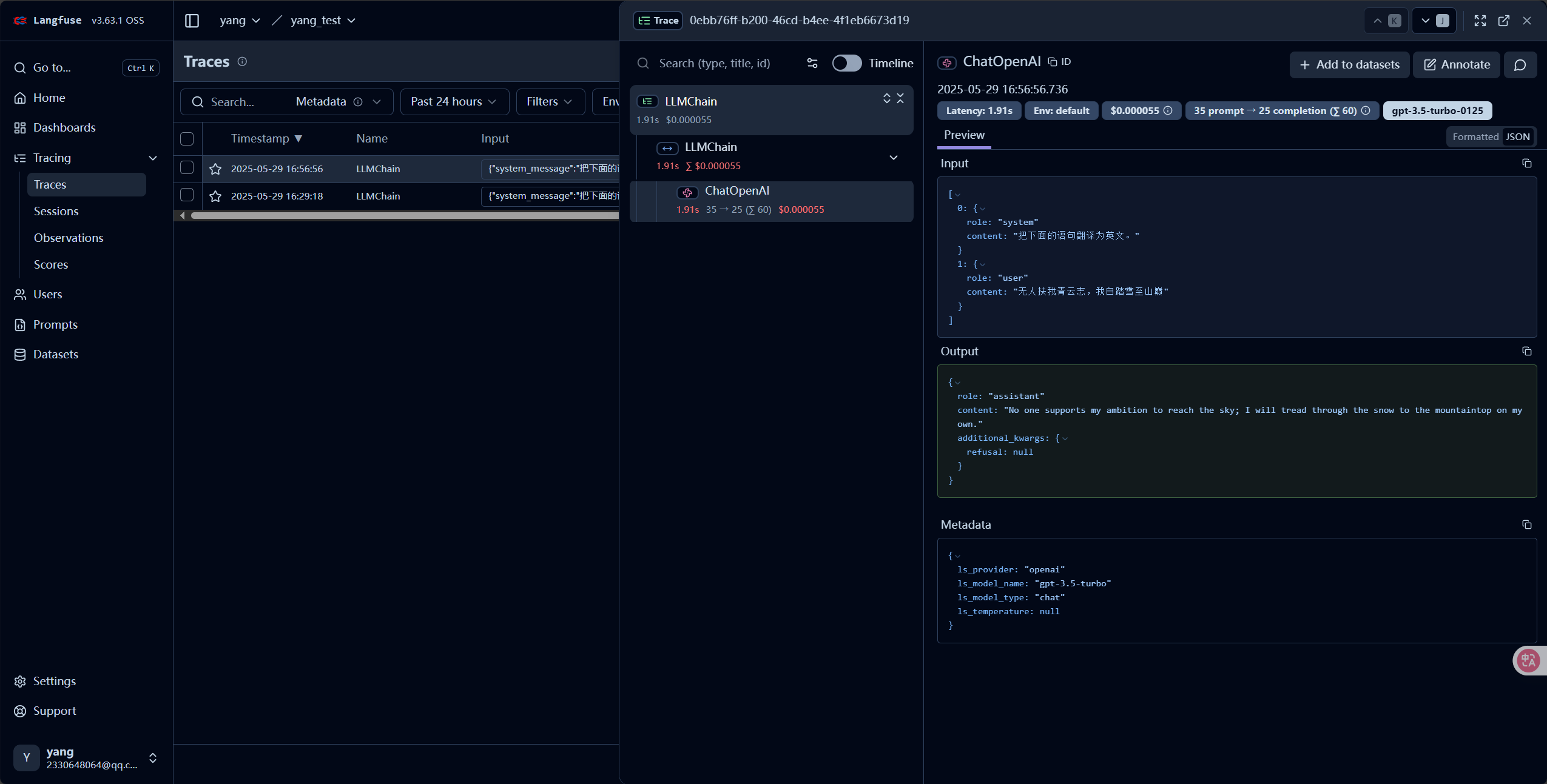This screenshot has width=1547, height=784.
Task: Click the Annotate button
Action: 1456,65
